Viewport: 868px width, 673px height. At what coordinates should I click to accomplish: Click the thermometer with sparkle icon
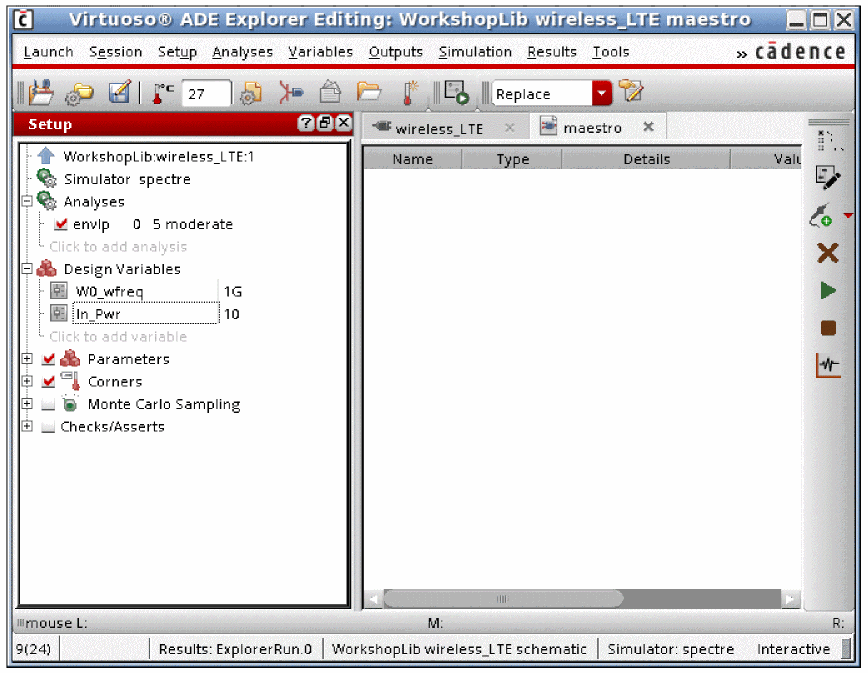pyautogui.click(x=410, y=92)
